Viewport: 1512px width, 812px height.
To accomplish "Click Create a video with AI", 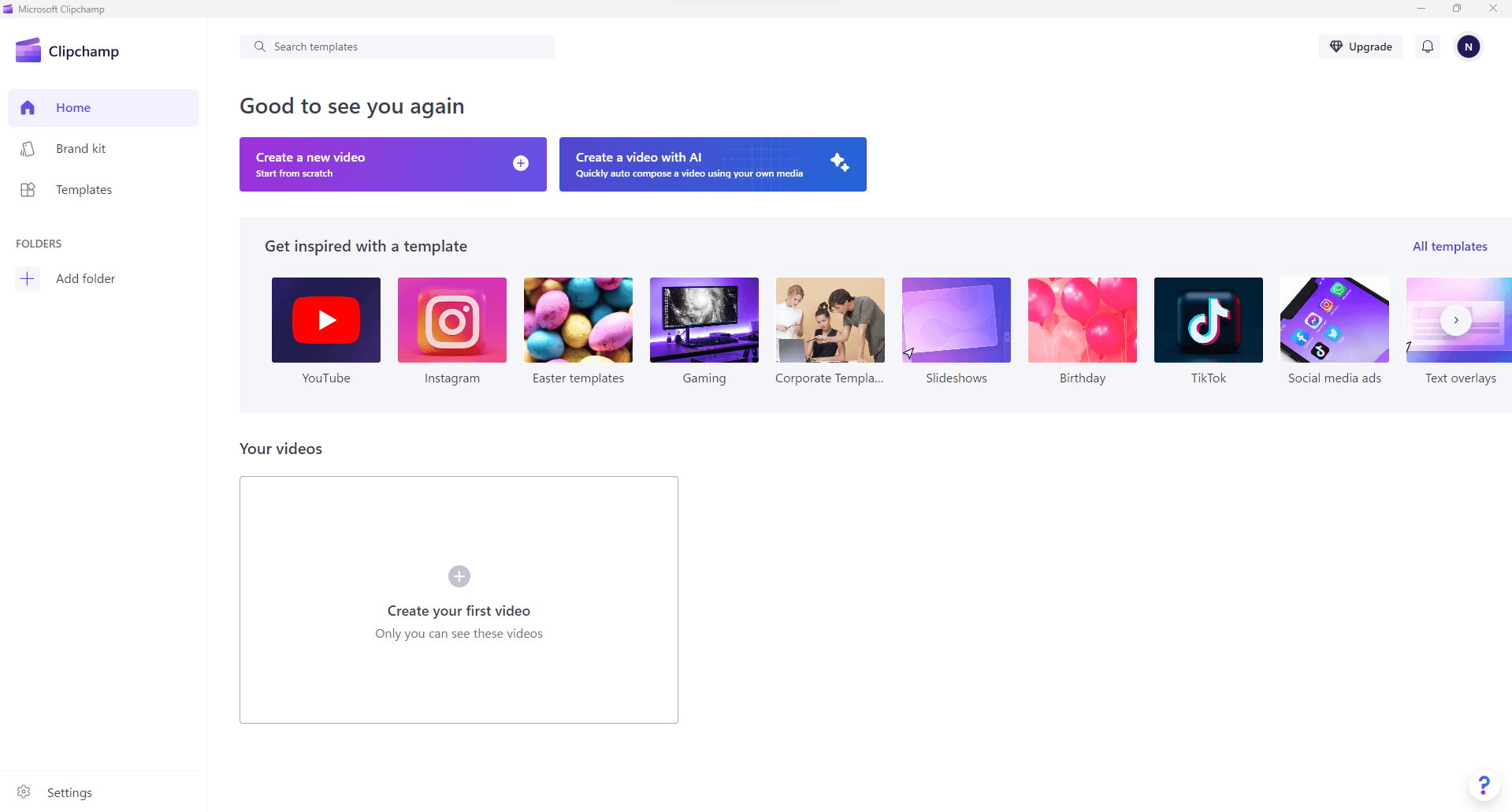I will 713,164.
